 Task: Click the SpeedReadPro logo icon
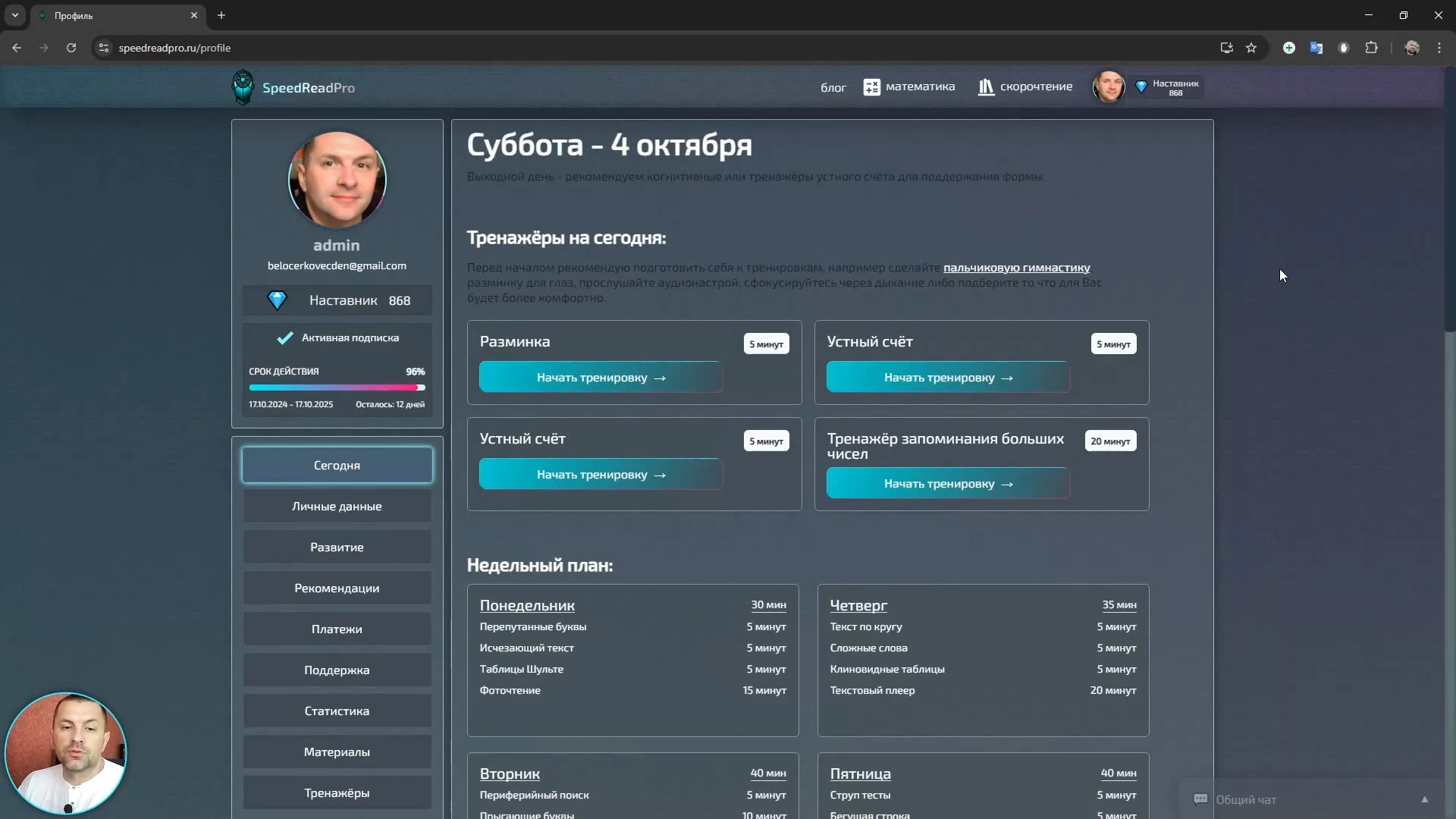(243, 87)
